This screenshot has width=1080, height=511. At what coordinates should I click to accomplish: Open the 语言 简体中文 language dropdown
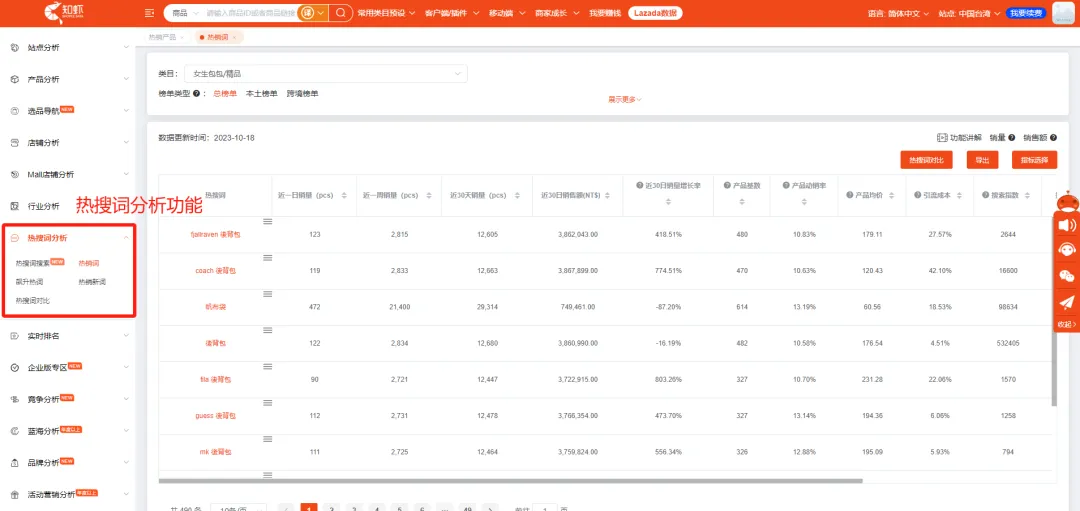click(x=898, y=13)
